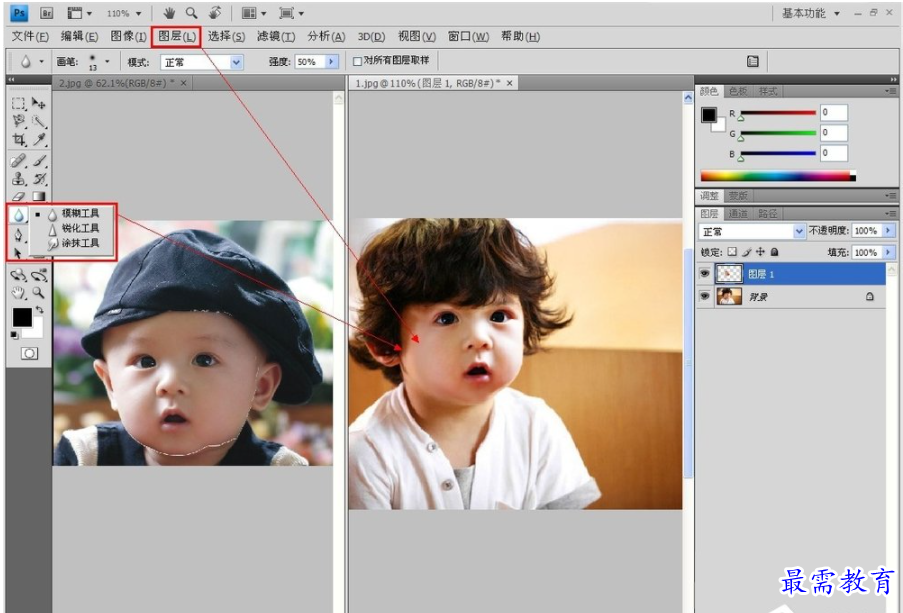Select the Brush tool
The width and height of the screenshot is (903, 613).
[39, 160]
